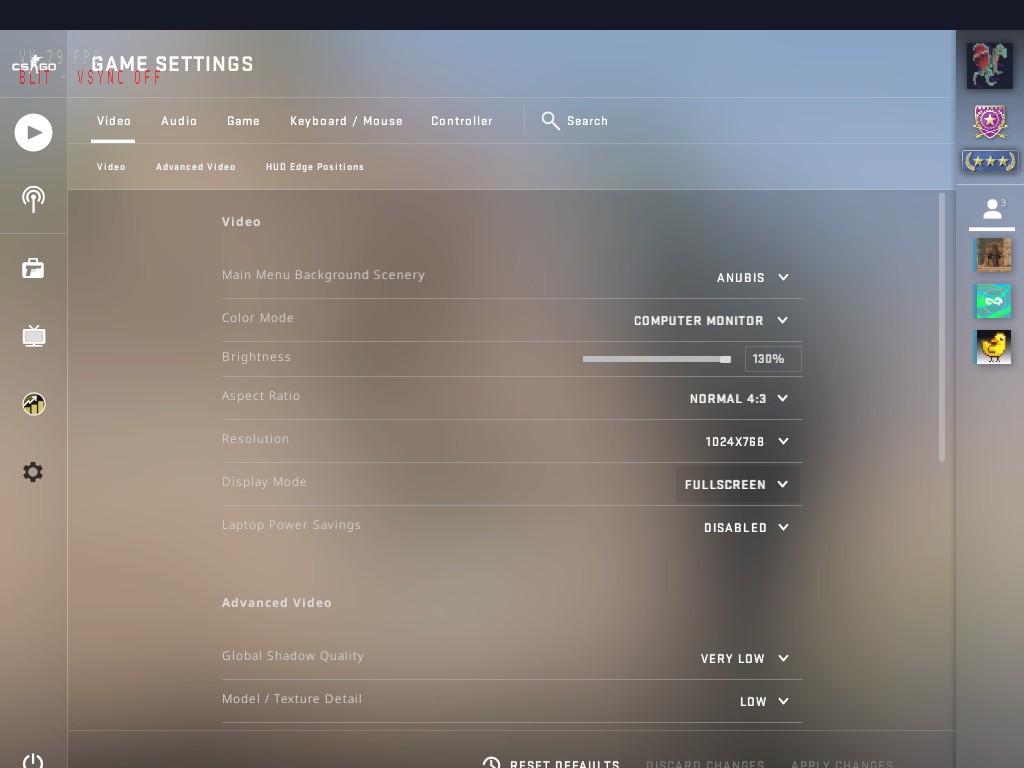Switch to the Audio tab
This screenshot has height=768, width=1024.
[x=179, y=121]
